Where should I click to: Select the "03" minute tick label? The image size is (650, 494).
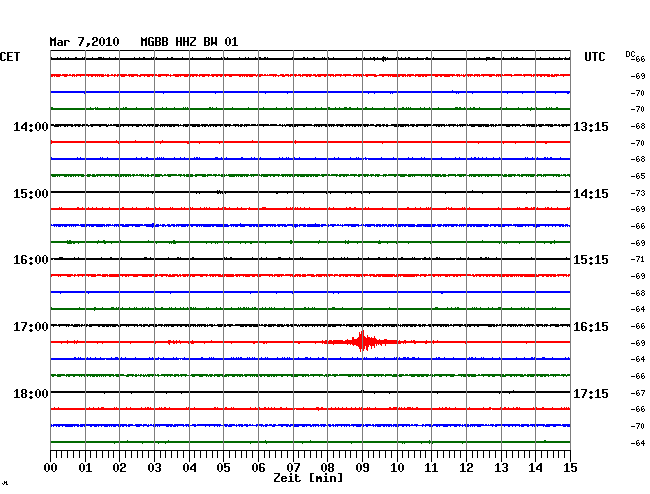(154, 467)
